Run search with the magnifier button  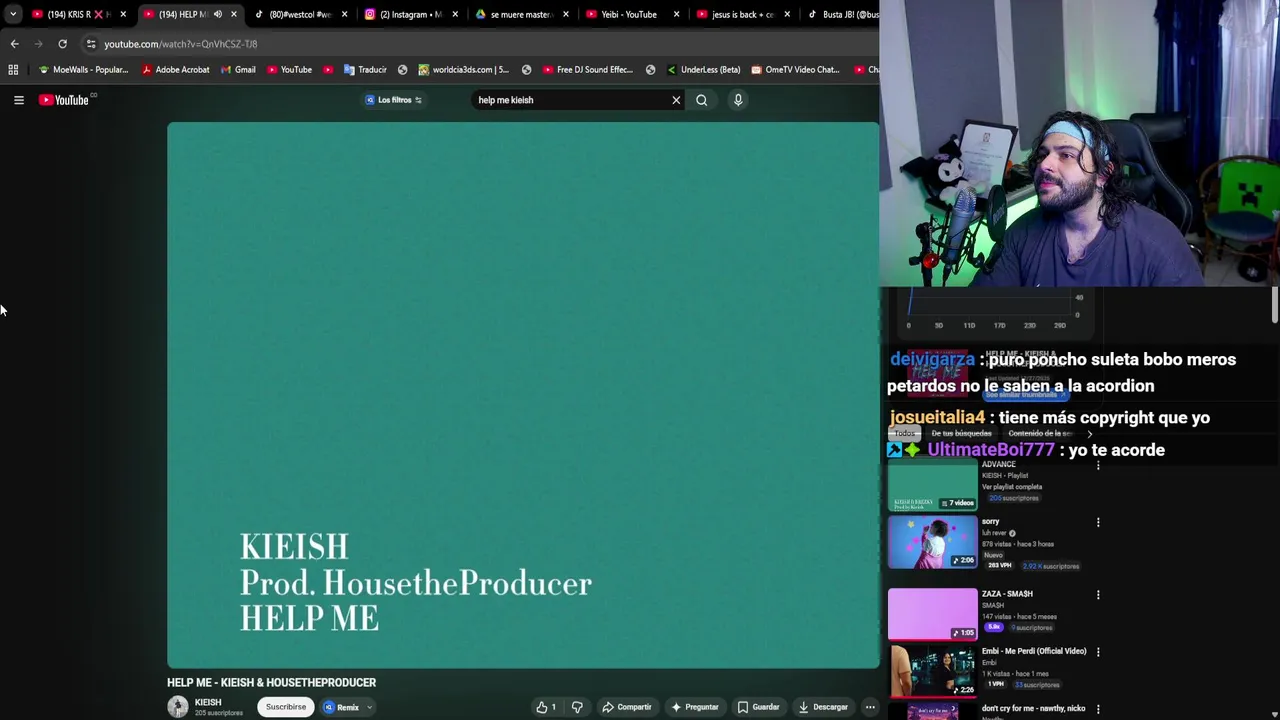(701, 100)
